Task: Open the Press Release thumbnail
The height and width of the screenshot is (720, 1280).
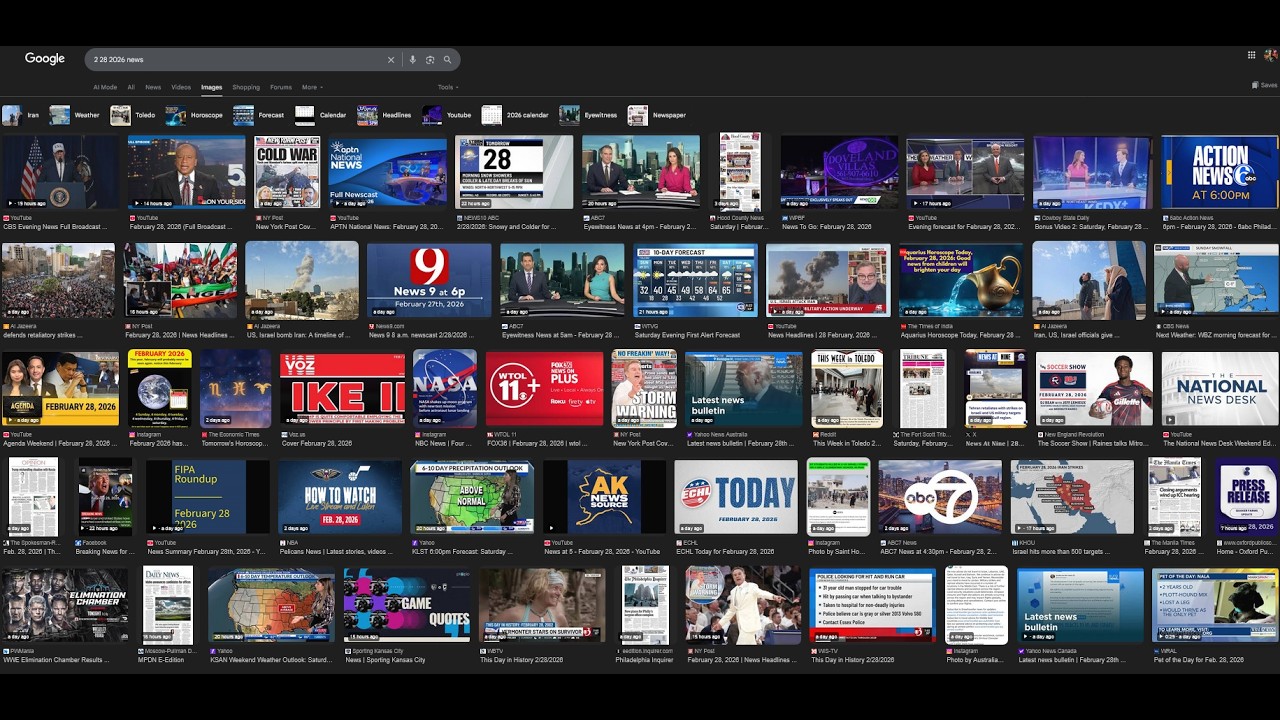Action: 1247,496
